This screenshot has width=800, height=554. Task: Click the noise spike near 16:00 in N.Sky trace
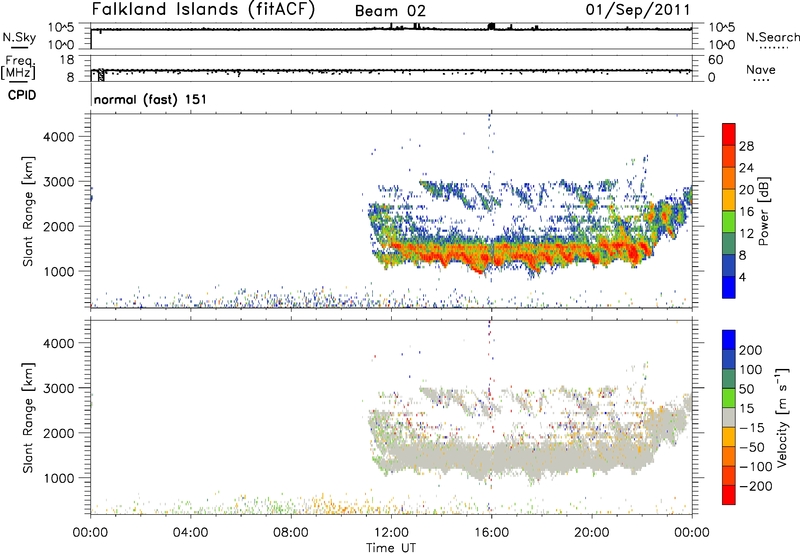[x=491, y=26]
